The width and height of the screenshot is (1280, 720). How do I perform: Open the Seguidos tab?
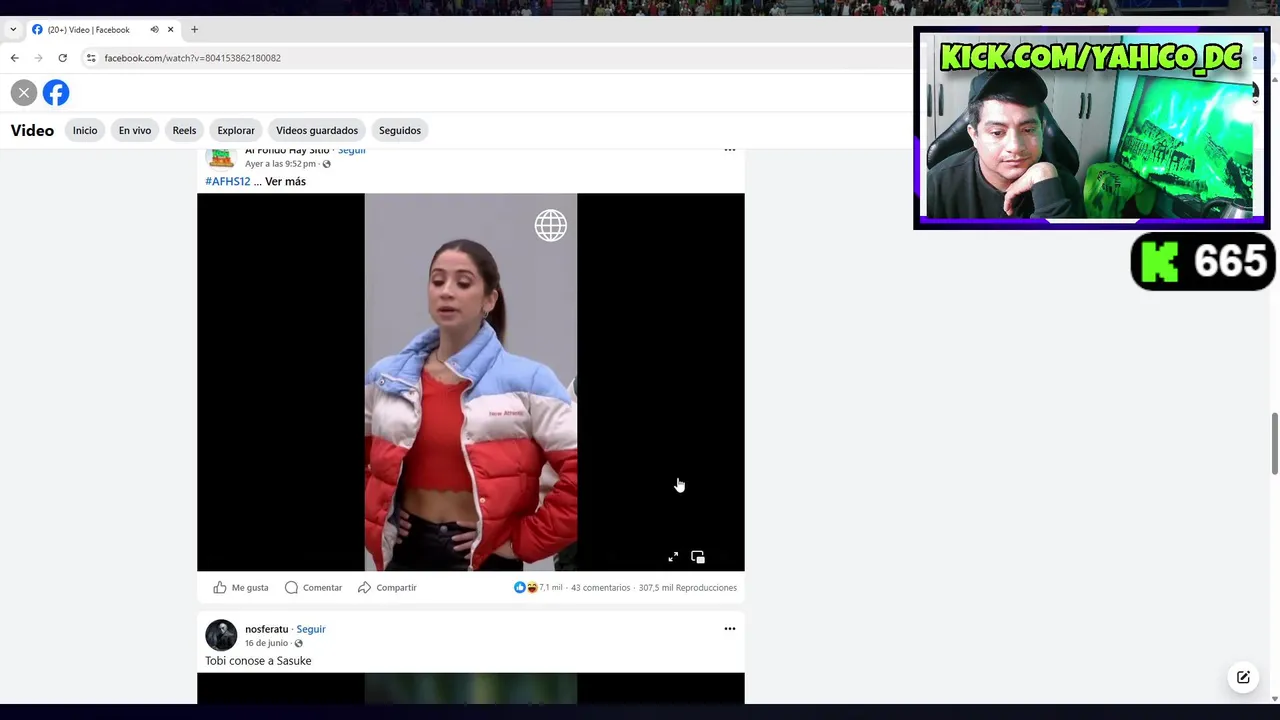pos(400,130)
